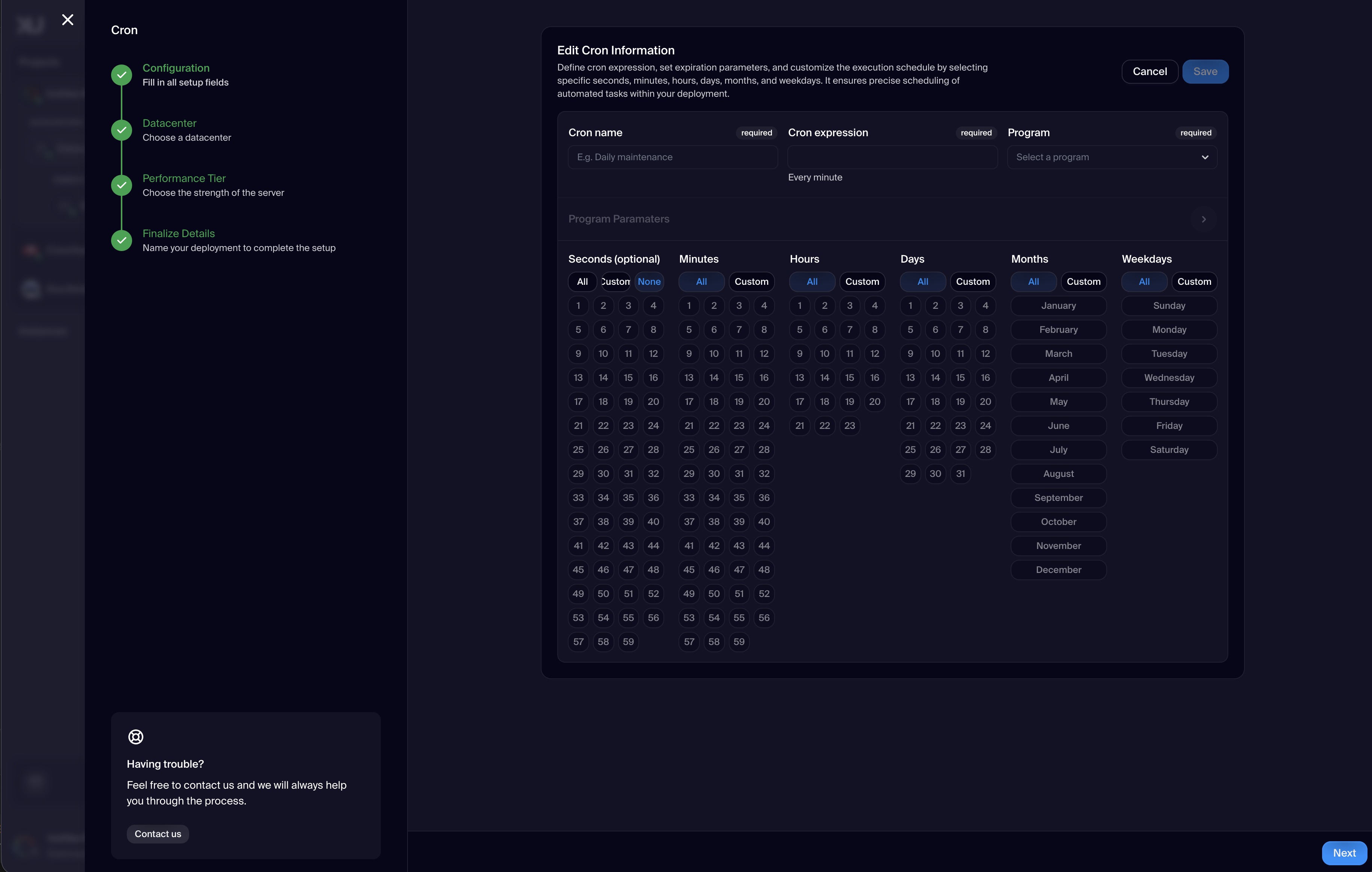Viewport: 1372px width, 872px height.
Task: Click the Configuration step checkmark icon
Action: coord(121,75)
